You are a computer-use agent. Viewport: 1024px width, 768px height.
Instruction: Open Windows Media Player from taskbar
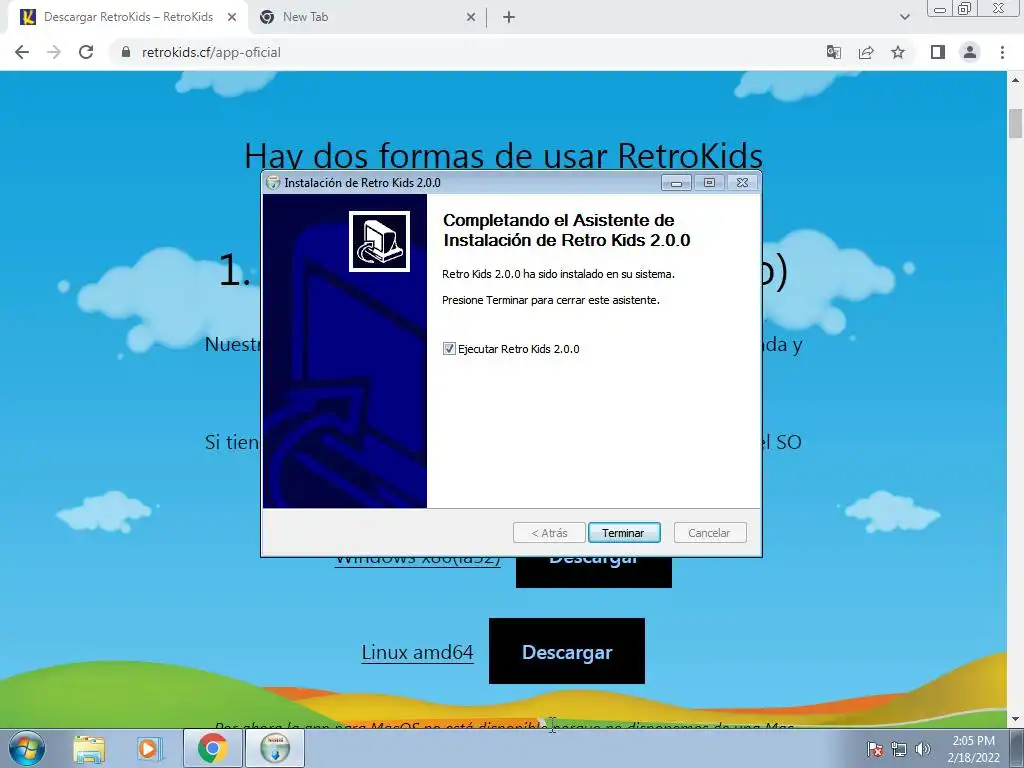pos(148,749)
